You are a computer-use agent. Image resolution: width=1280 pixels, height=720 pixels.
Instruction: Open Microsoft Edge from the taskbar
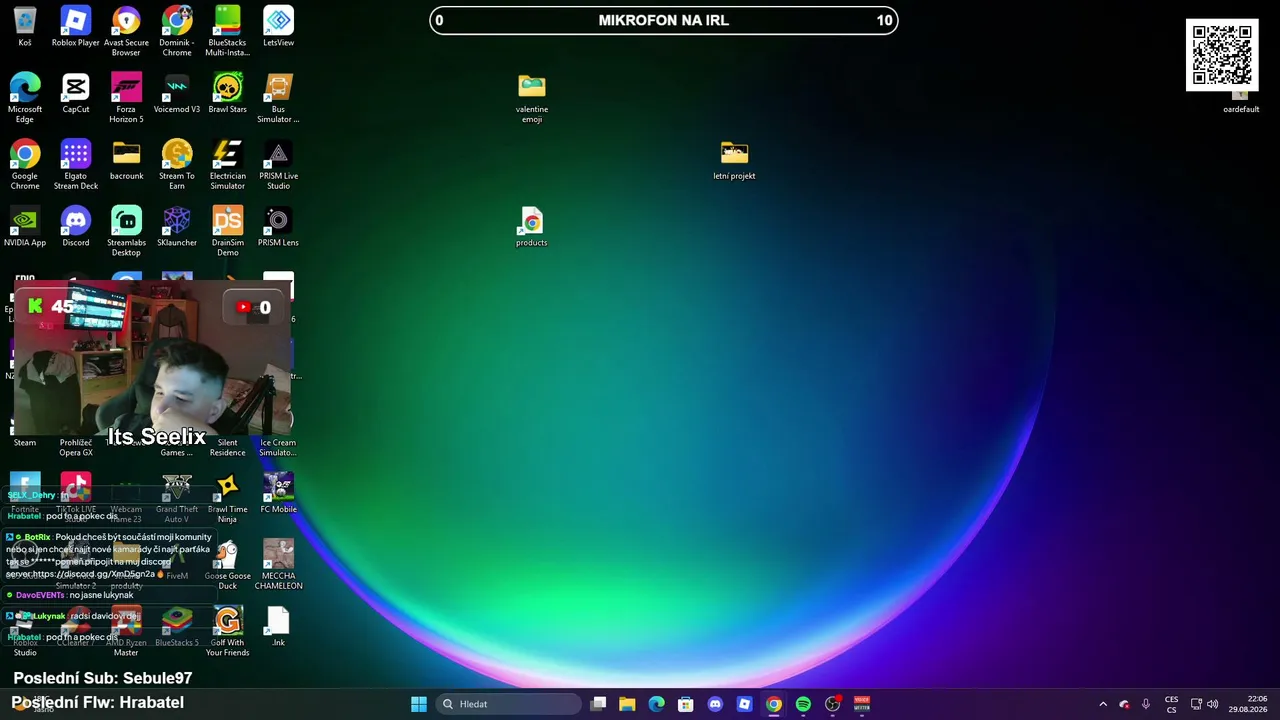point(656,704)
